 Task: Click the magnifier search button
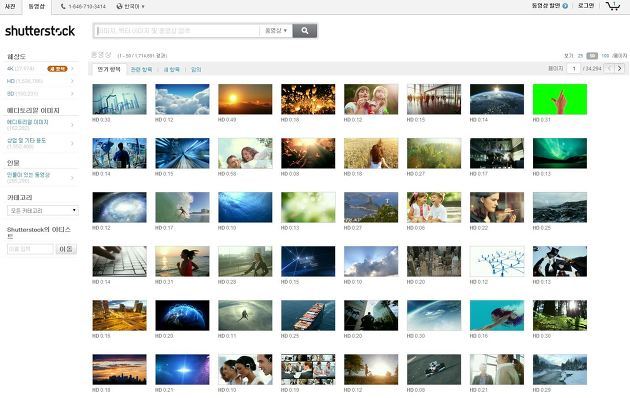click(305, 31)
